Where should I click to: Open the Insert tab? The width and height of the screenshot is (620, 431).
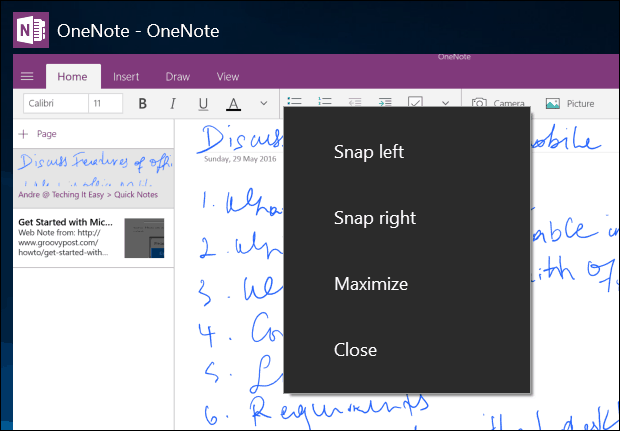click(126, 76)
